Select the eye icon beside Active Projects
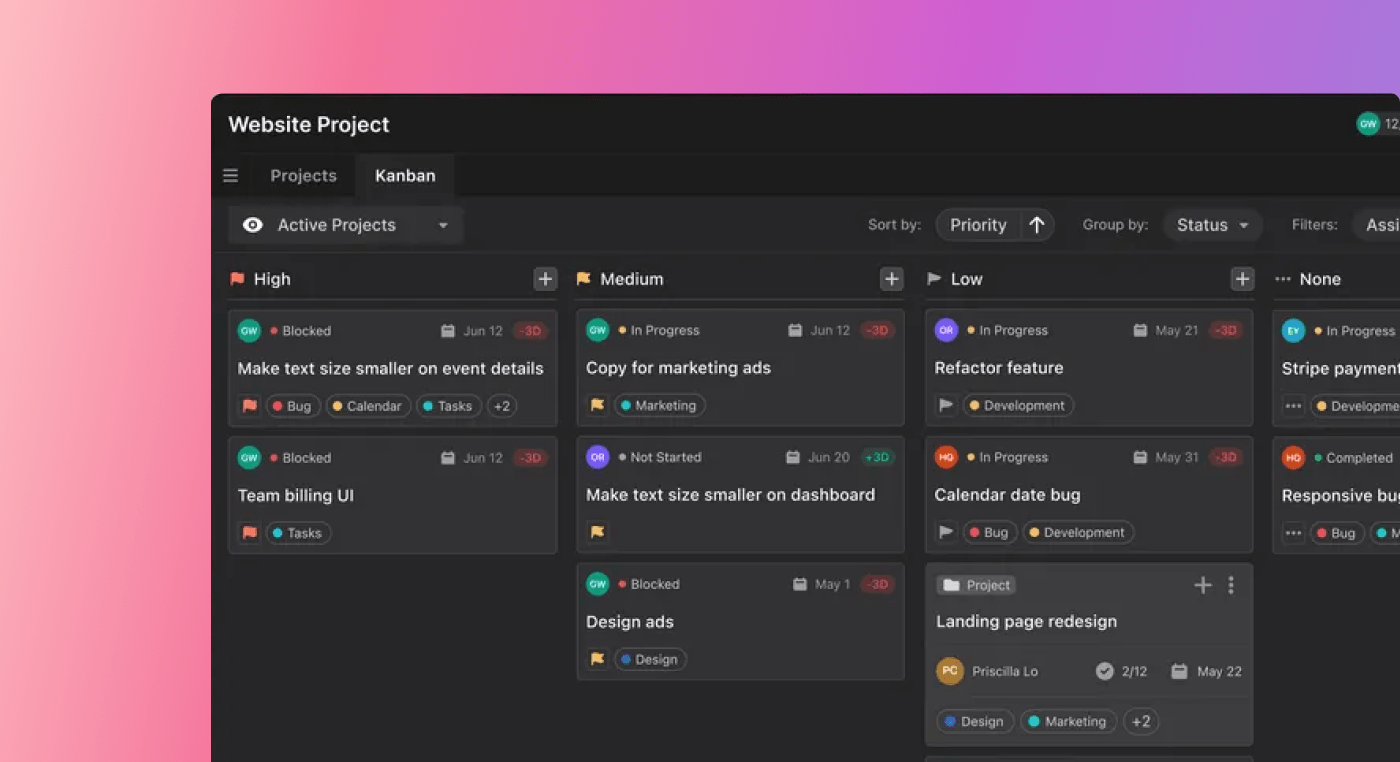Viewport: 1400px width, 762px height. [x=253, y=225]
